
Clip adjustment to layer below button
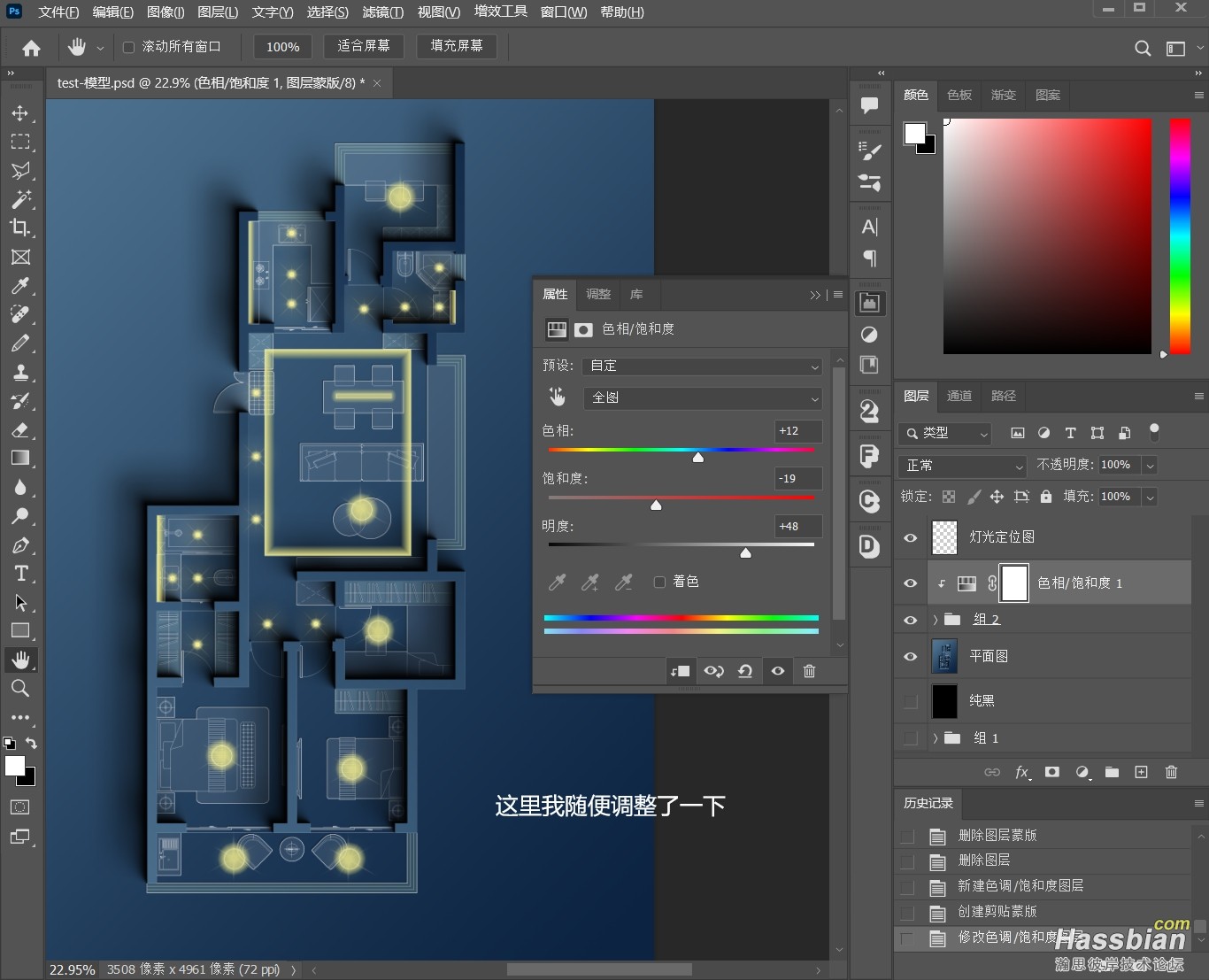[x=680, y=671]
